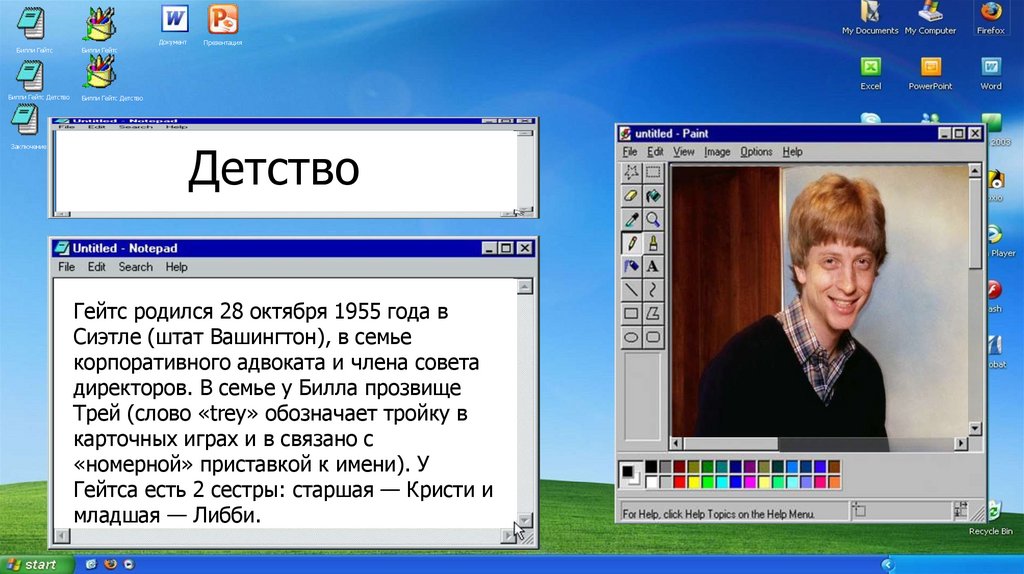Click the Детство heading text
1024x574 pixels.
[274, 169]
